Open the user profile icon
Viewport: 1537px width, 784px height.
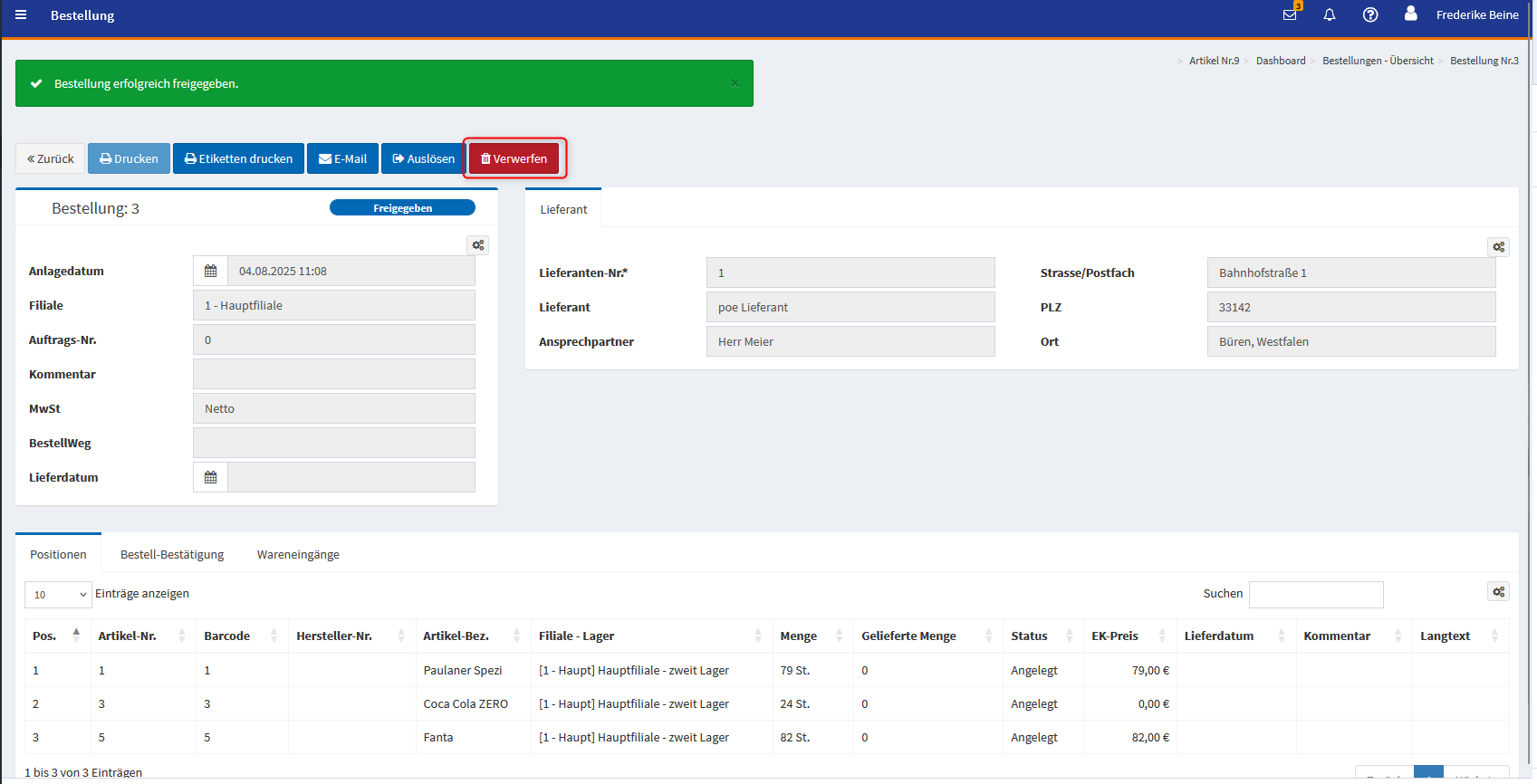[1410, 14]
